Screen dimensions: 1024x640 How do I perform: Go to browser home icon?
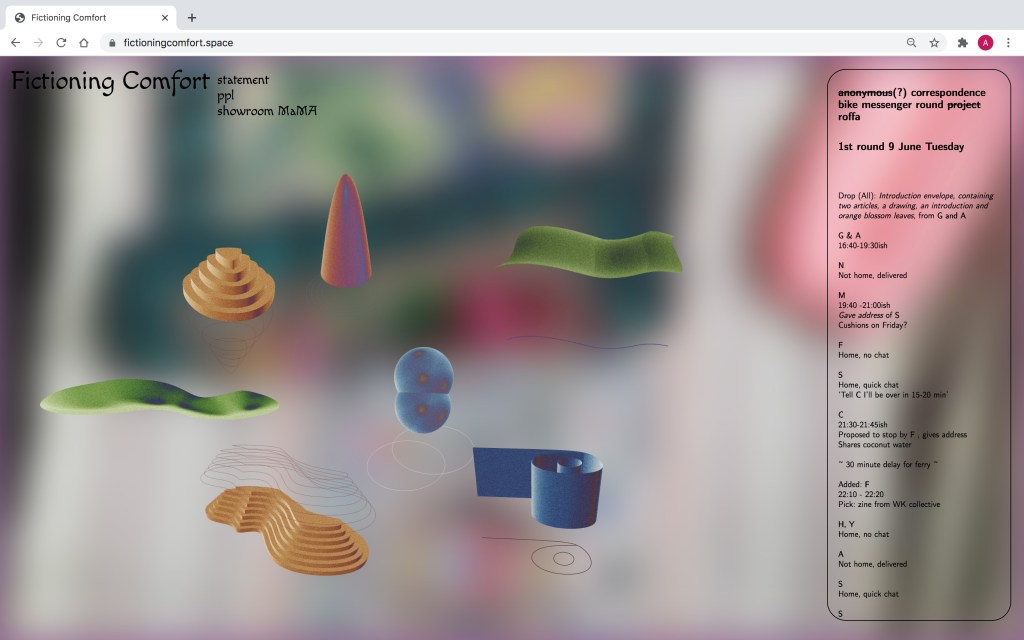tap(84, 43)
